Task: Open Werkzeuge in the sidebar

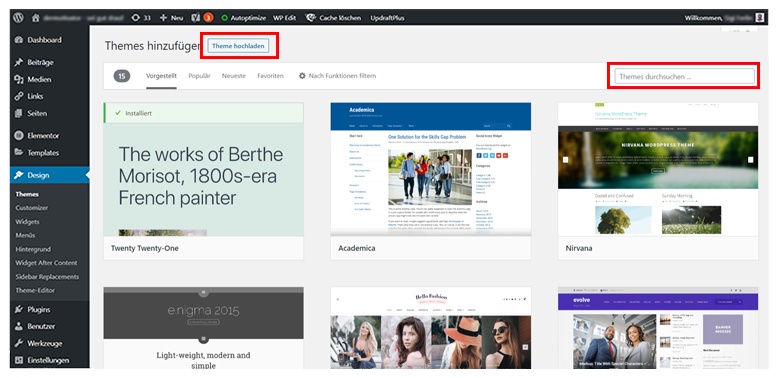Action: pos(50,343)
